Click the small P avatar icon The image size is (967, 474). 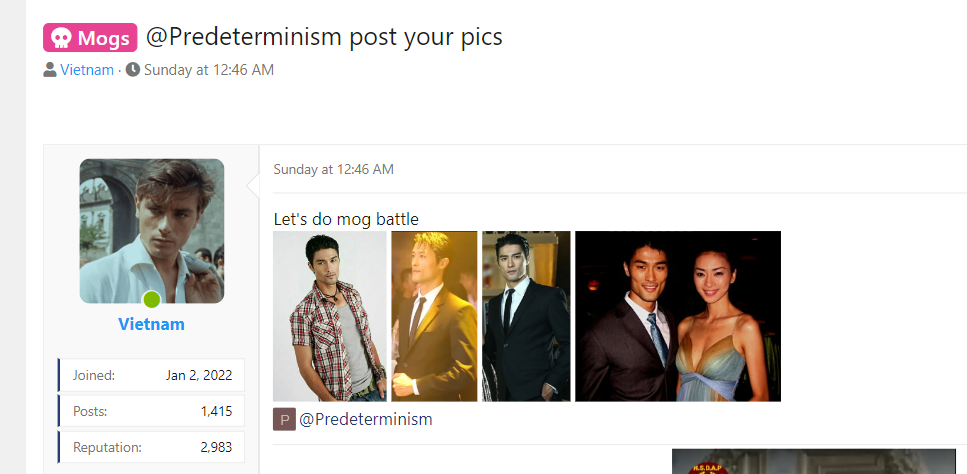[x=284, y=420]
